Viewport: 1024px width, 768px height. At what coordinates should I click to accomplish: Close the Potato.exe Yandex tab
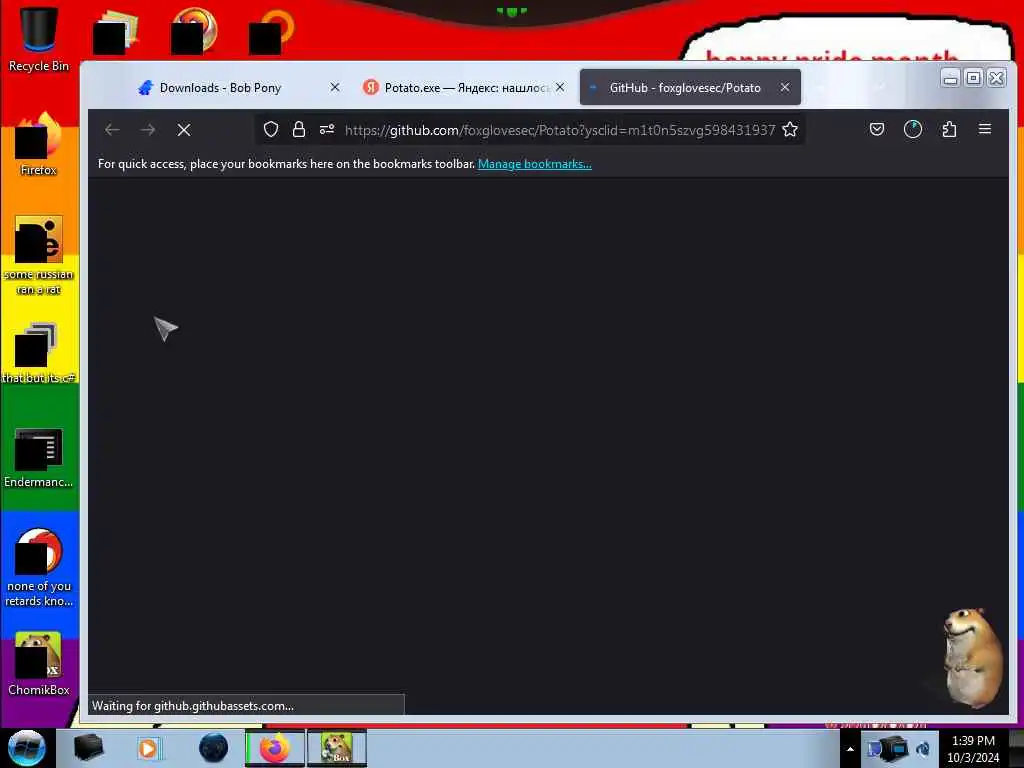560,88
